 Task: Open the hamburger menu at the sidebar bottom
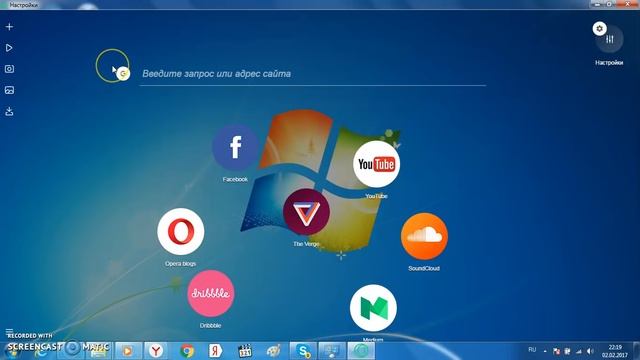click(x=9, y=331)
